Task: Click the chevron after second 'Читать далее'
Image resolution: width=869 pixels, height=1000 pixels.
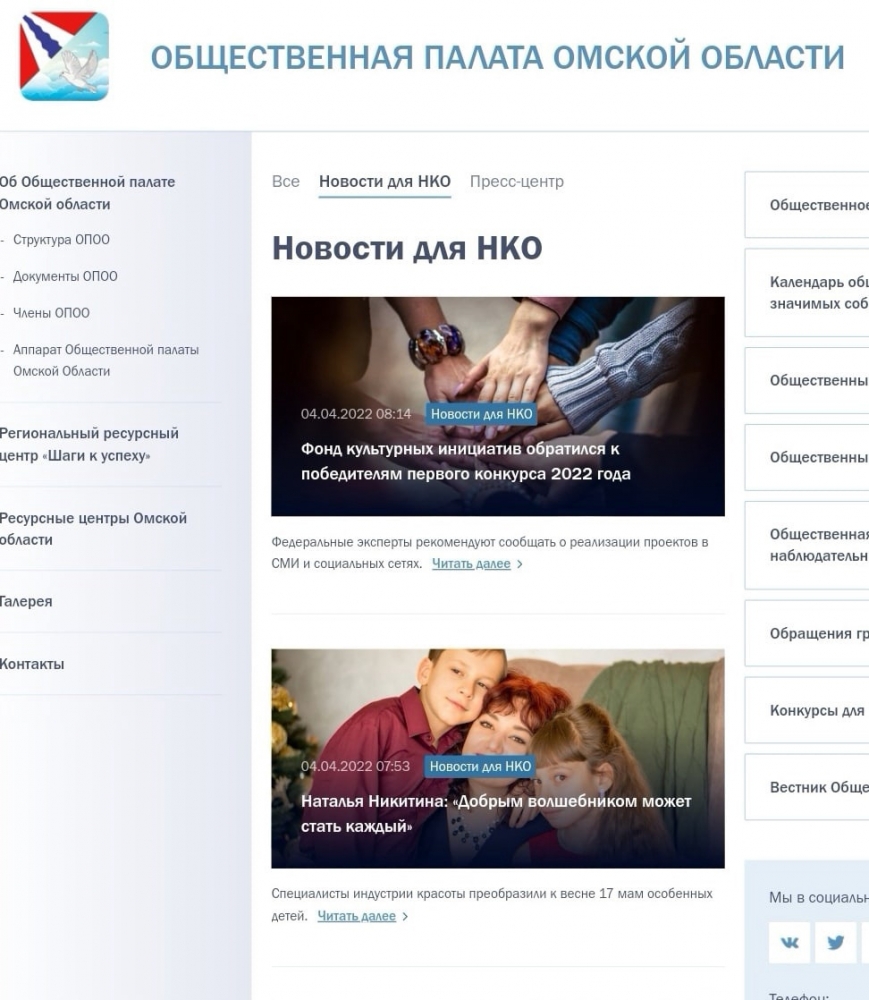Action: coord(405,916)
